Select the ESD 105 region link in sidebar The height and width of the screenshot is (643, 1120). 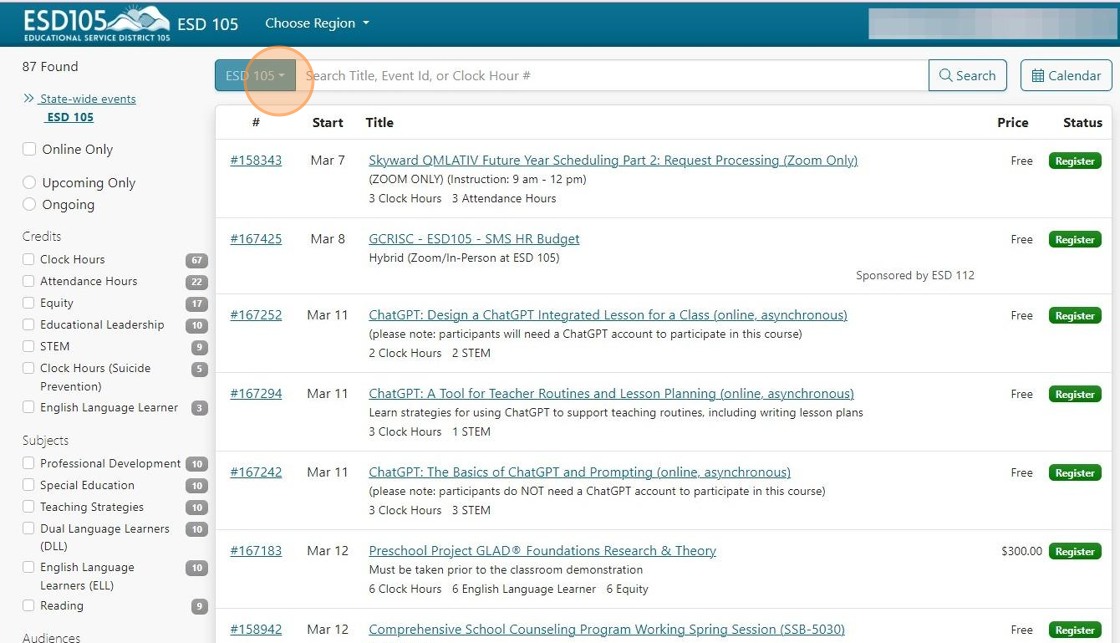point(70,117)
